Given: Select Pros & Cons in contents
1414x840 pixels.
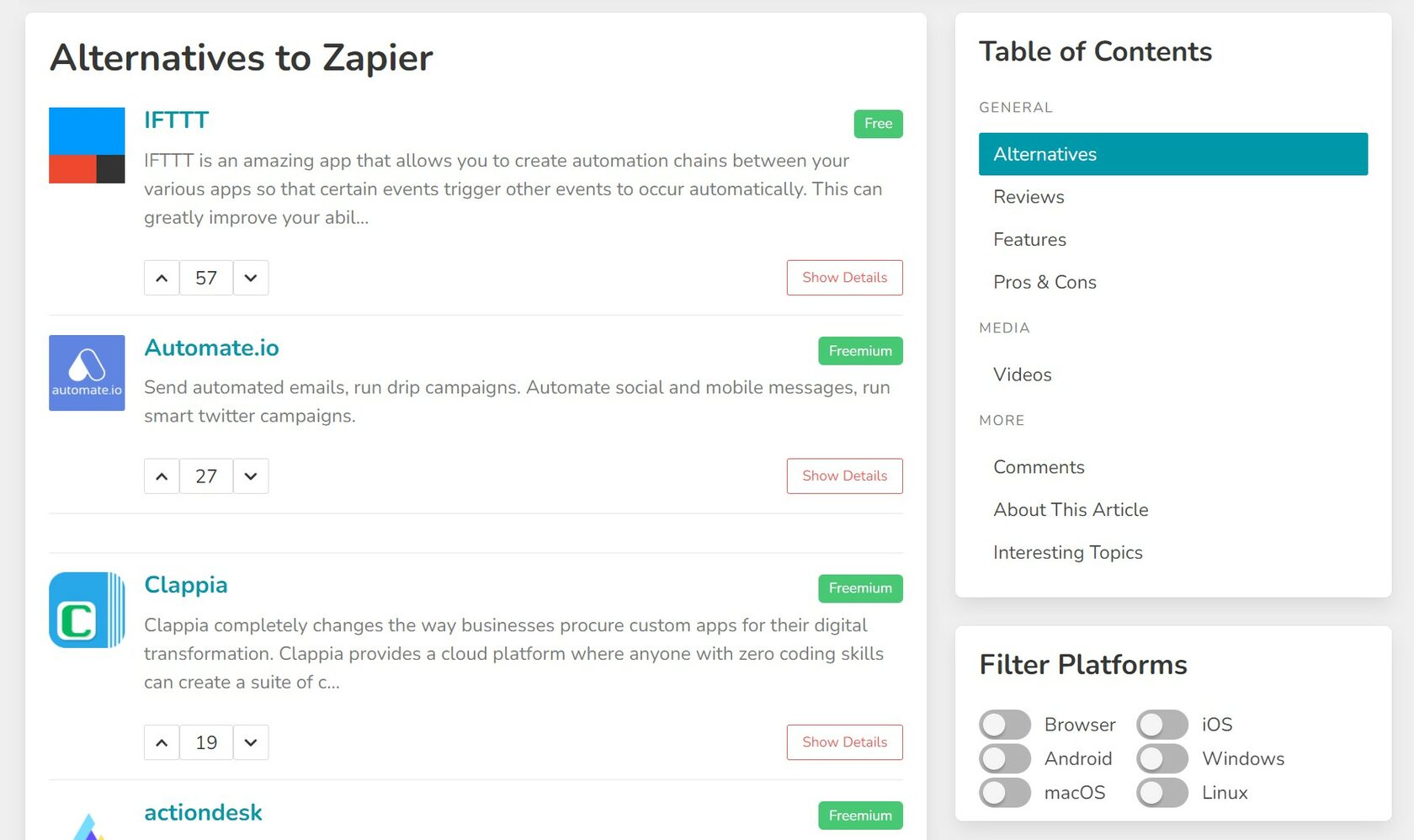Looking at the screenshot, I should (x=1045, y=282).
